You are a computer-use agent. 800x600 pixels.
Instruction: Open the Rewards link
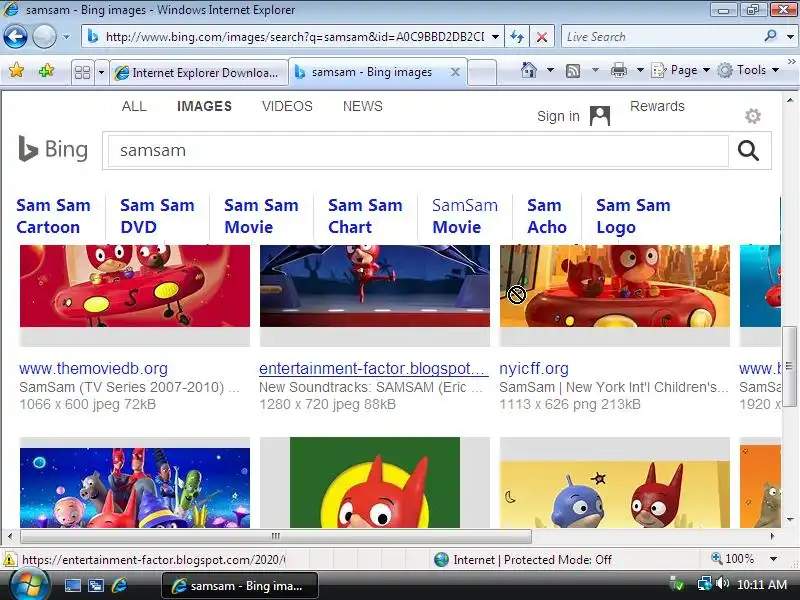pos(657,106)
